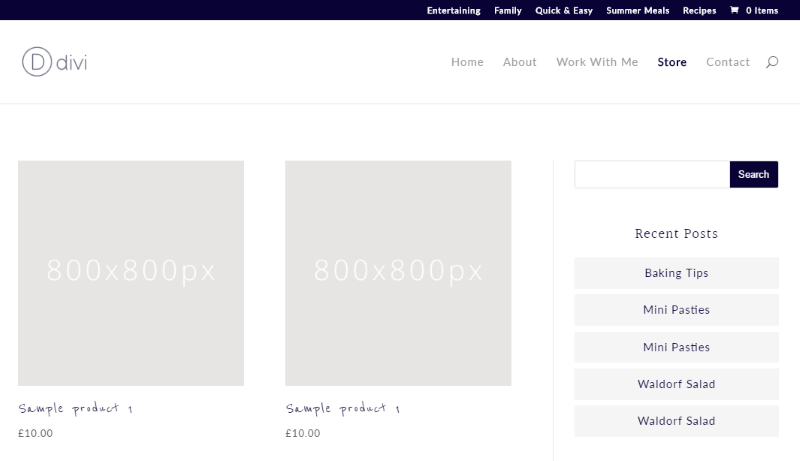This screenshot has height=461, width=800.
Task: Click the Search button
Action: pyautogui.click(x=754, y=174)
